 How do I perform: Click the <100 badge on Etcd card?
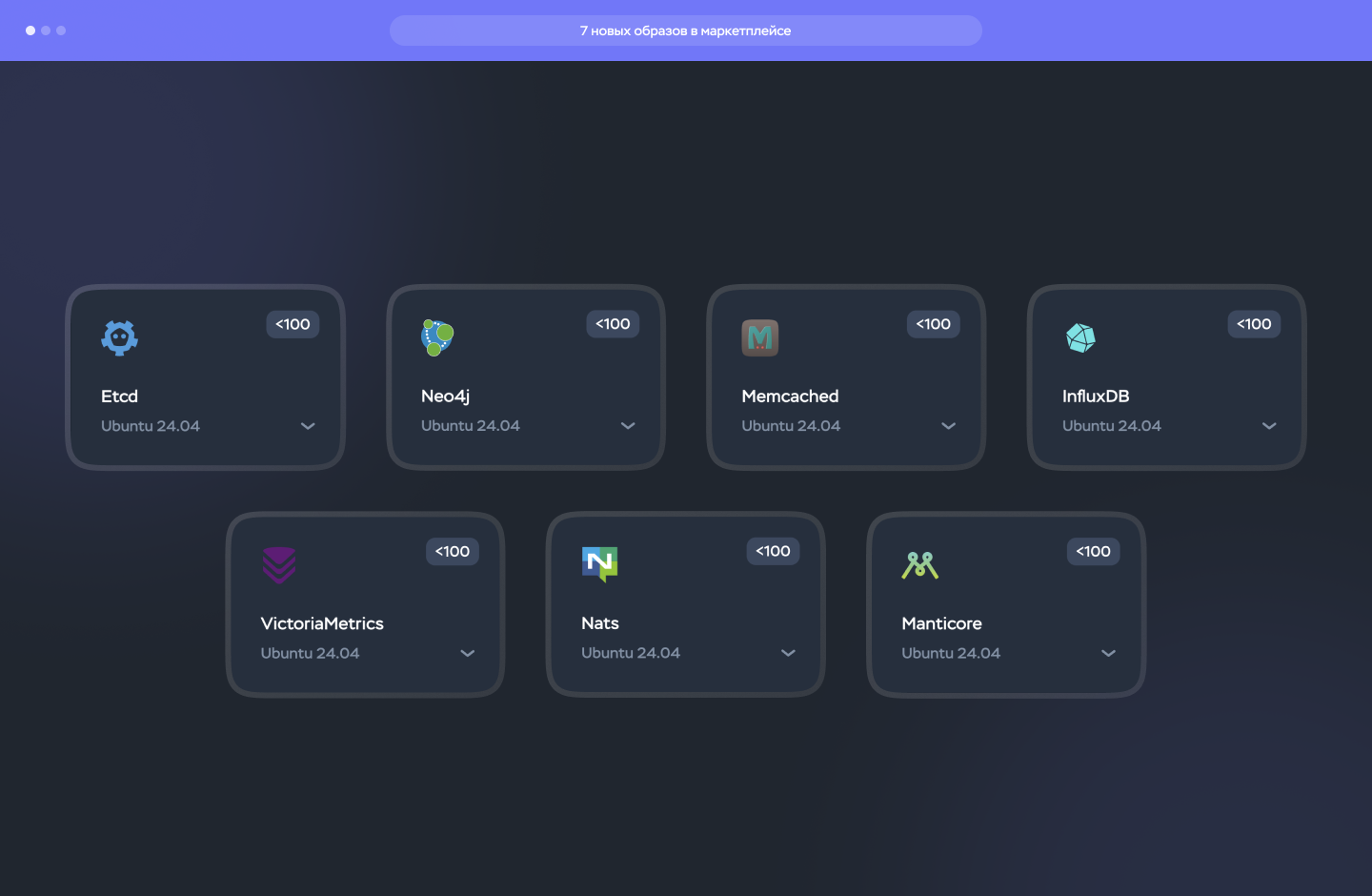point(293,324)
